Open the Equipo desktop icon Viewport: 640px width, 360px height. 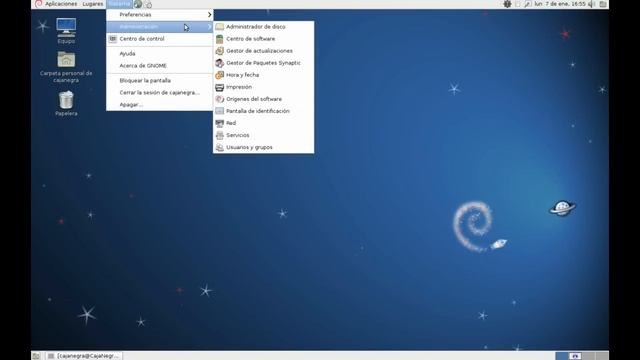tap(66, 28)
